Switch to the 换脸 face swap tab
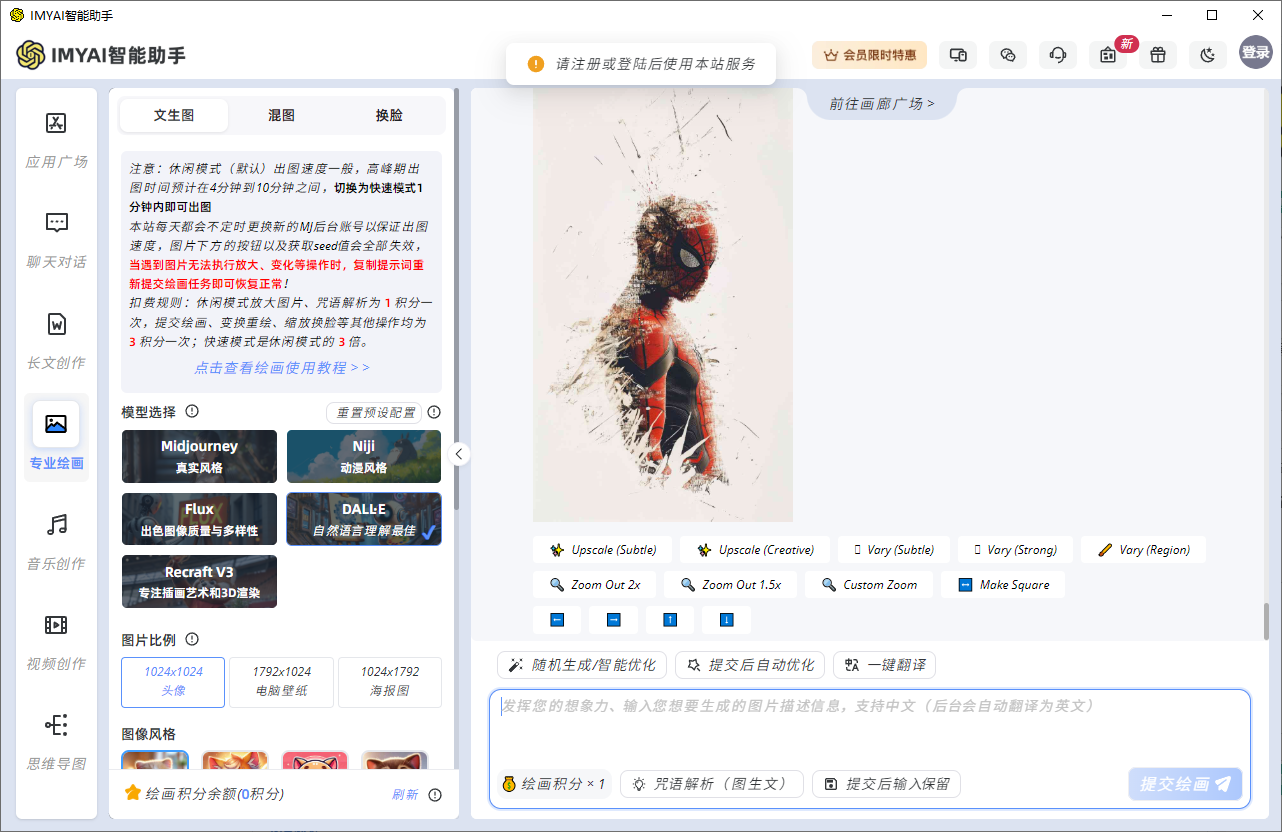 (389, 116)
